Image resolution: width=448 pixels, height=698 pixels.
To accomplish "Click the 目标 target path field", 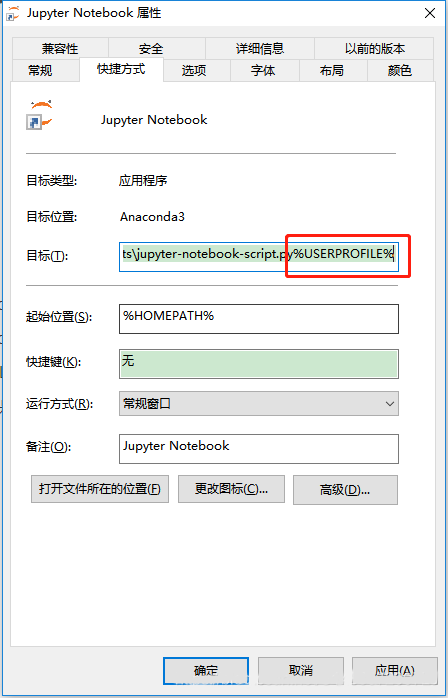I will pos(259,256).
